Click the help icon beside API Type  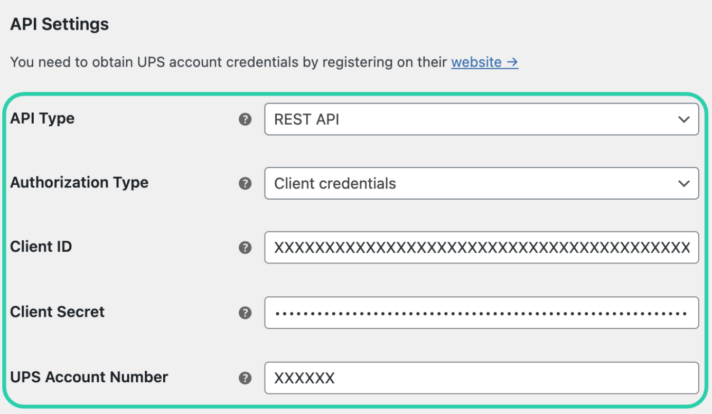click(x=245, y=119)
